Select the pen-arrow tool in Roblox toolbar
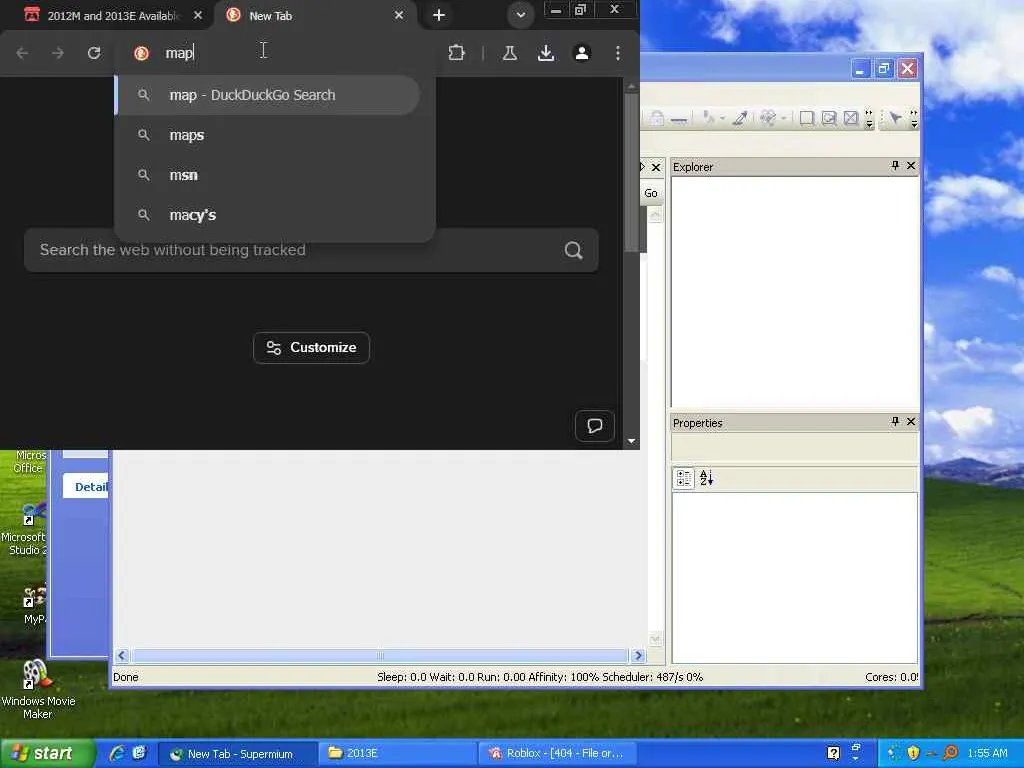The height and width of the screenshot is (768, 1024). (739, 118)
